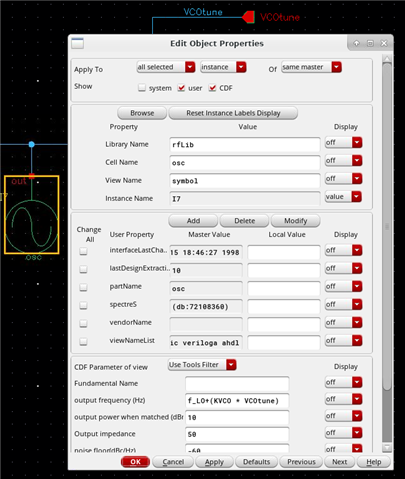This screenshot has width=405, height=479.
Task: Close the Edit Object Properties dialog
Action: (x=384, y=43)
